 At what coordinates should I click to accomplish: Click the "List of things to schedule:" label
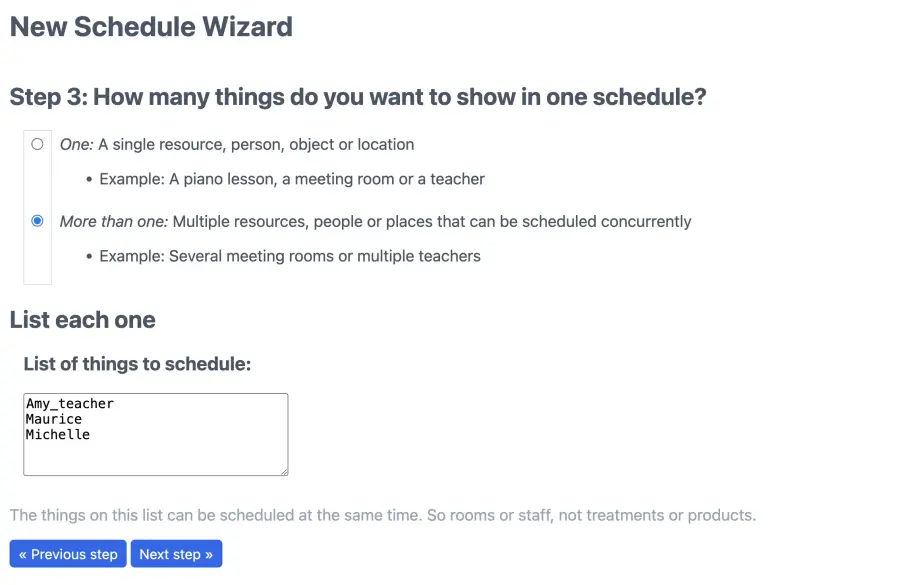pyautogui.click(x=137, y=364)
